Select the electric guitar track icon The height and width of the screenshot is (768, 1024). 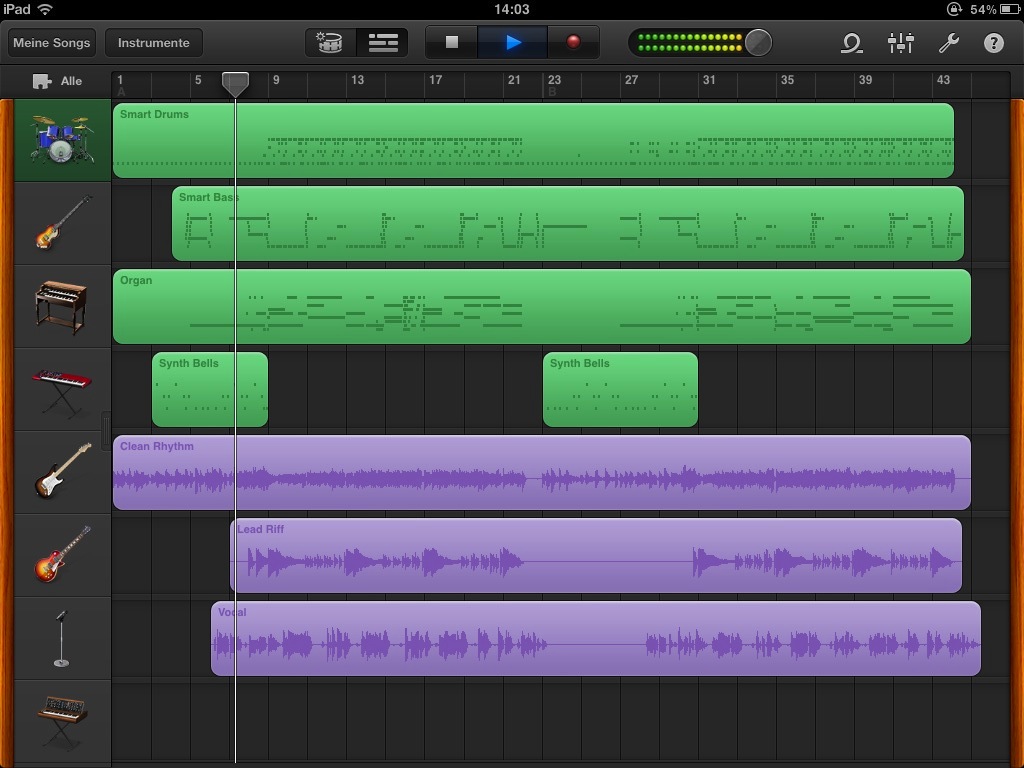[x=60, y=471]
